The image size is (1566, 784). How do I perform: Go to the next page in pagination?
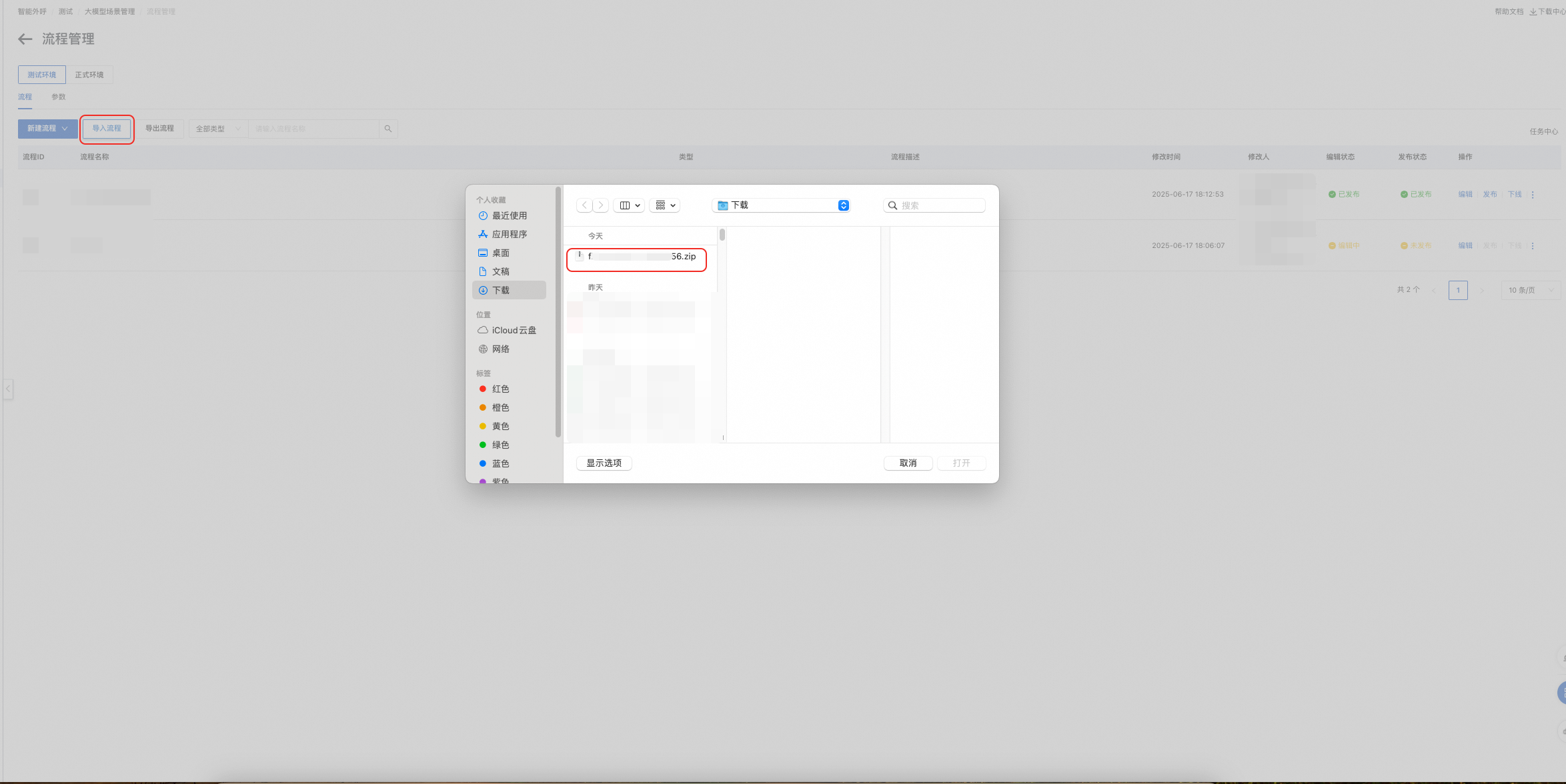pos(1482,290)
